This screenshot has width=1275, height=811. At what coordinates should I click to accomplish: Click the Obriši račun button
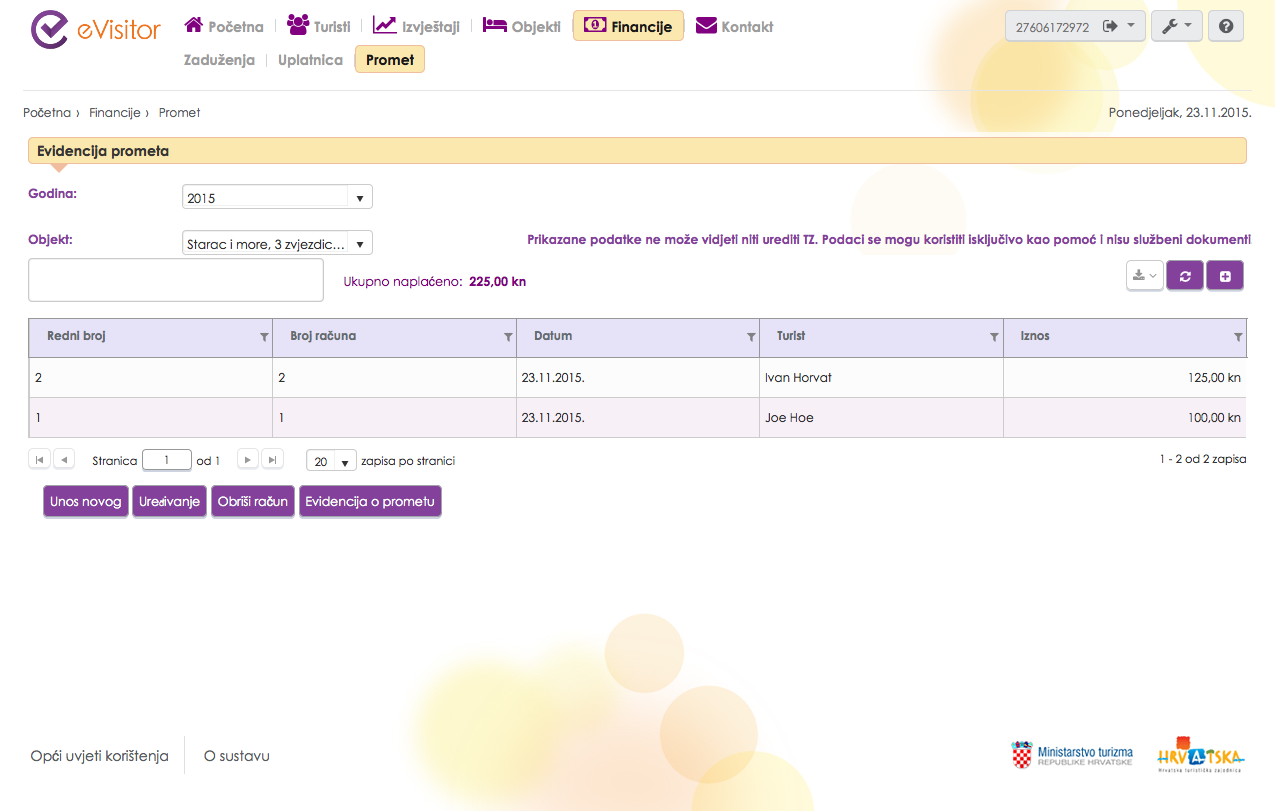(x=253, y=502)
